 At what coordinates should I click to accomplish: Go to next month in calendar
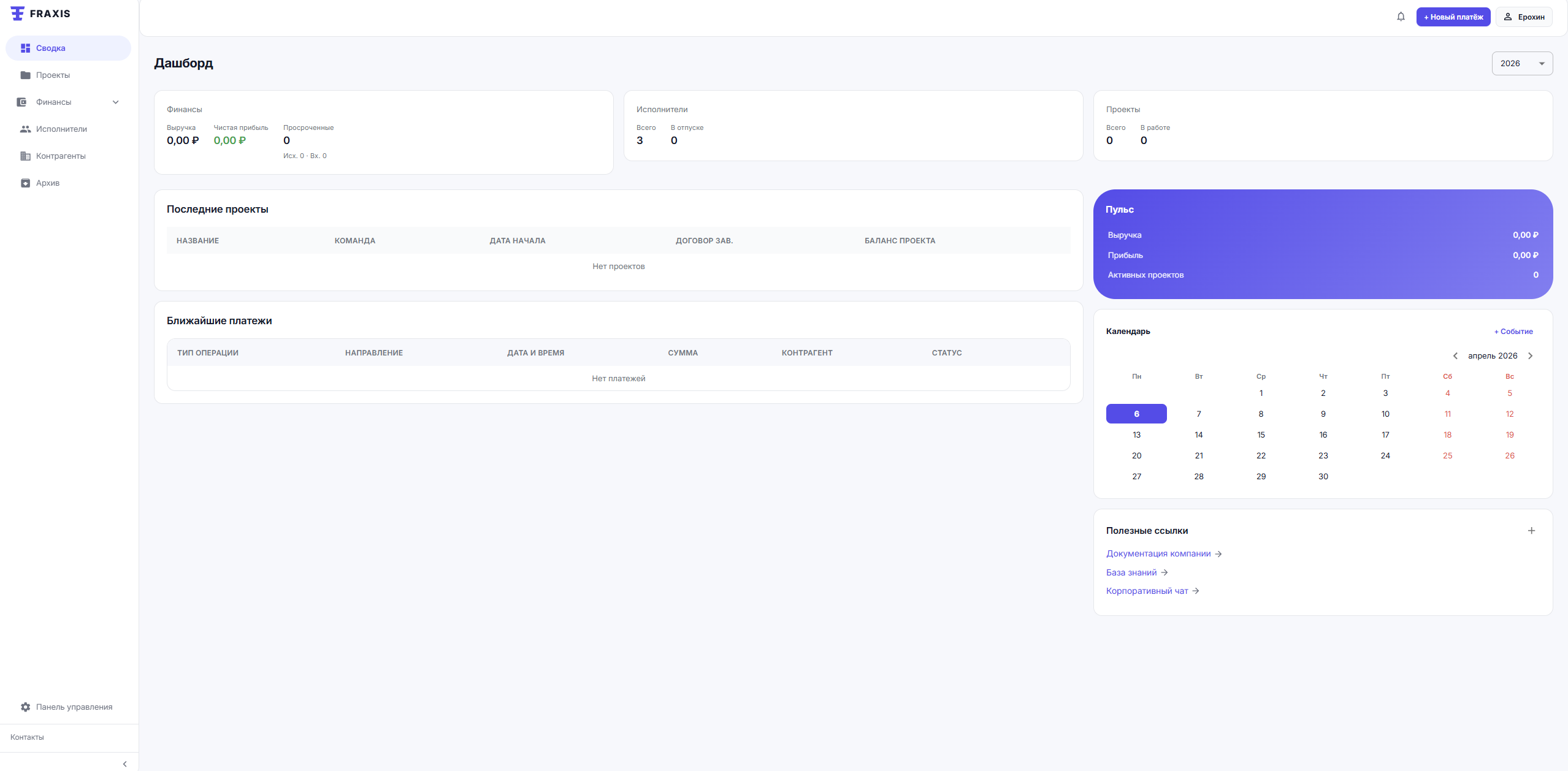click(x=1530, y=355)
